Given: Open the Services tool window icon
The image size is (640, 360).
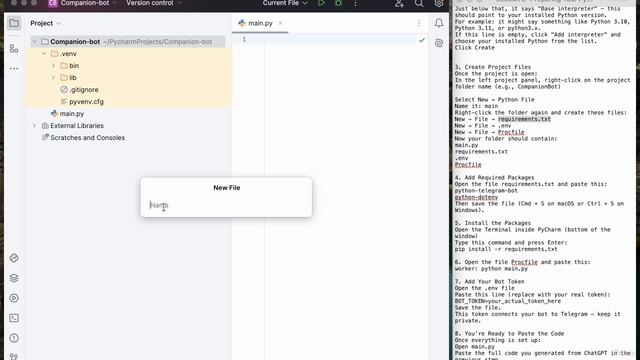Looking at the screenshot, I should click(14, 298).
